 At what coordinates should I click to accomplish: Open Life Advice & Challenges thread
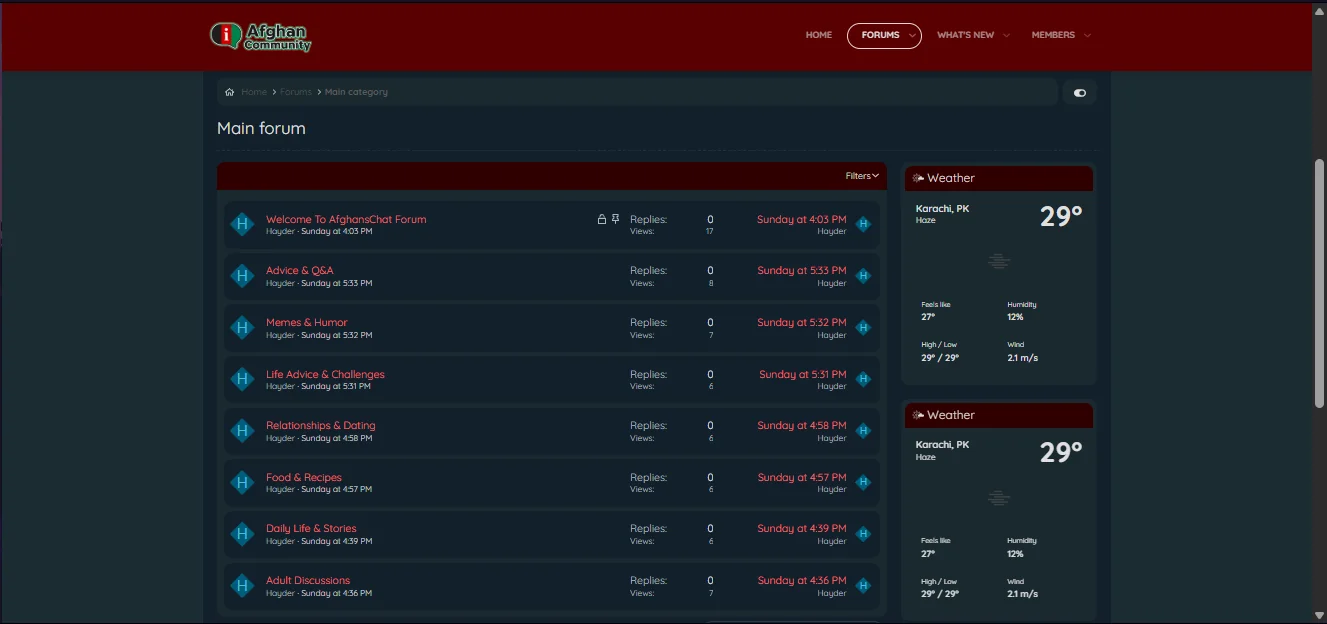(325, 374)
